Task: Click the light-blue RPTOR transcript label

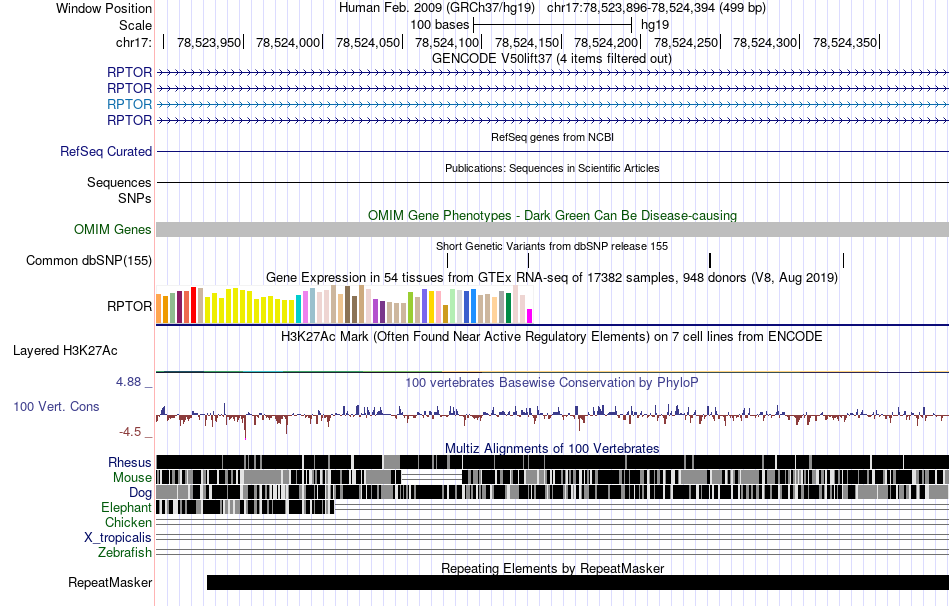Action: [129, 104]
